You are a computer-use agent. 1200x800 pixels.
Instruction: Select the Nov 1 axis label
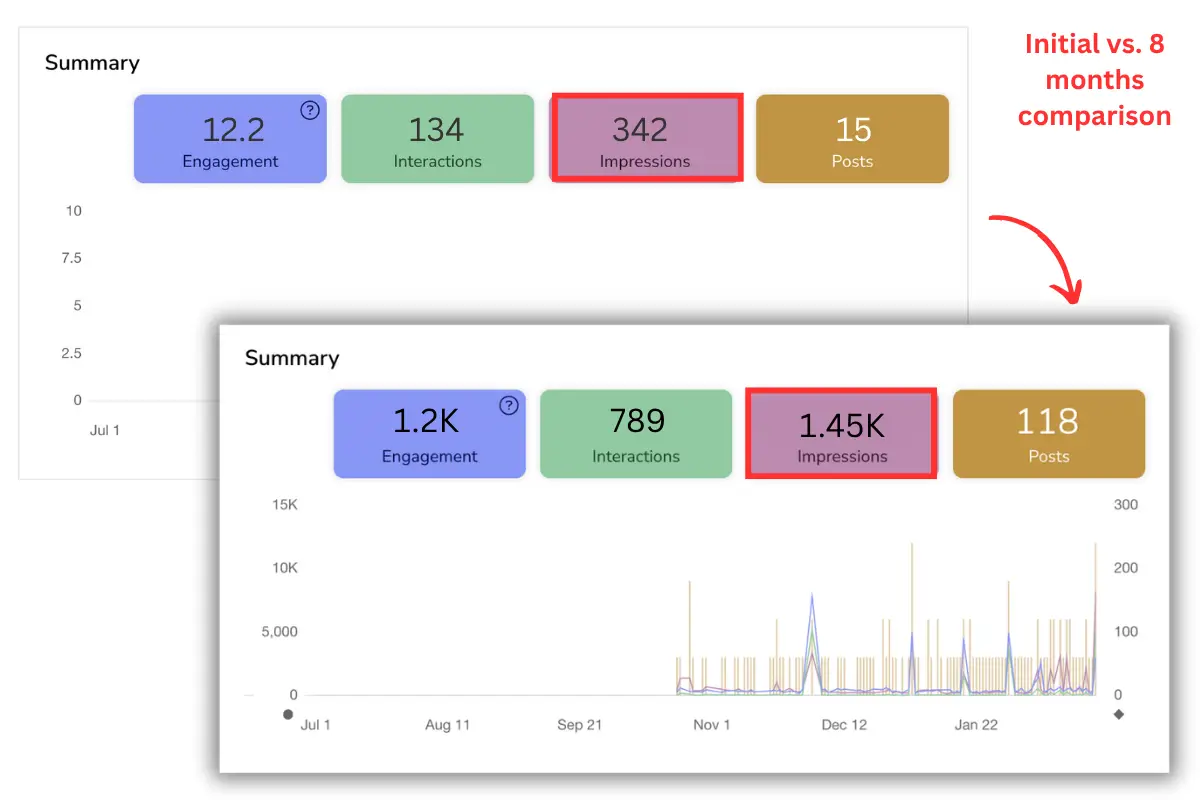click(x=711, y=724)
